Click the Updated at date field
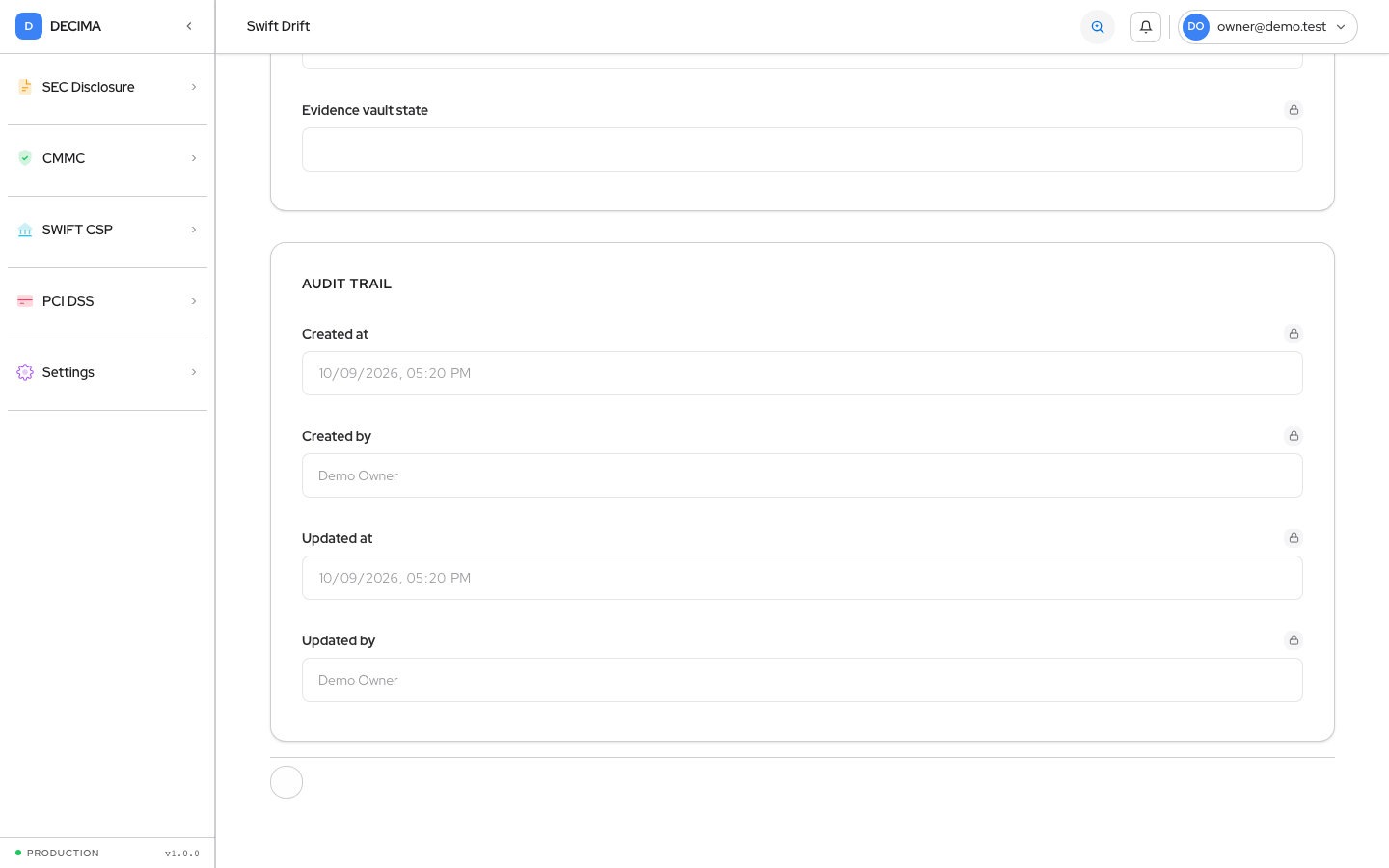 point(803,578)
